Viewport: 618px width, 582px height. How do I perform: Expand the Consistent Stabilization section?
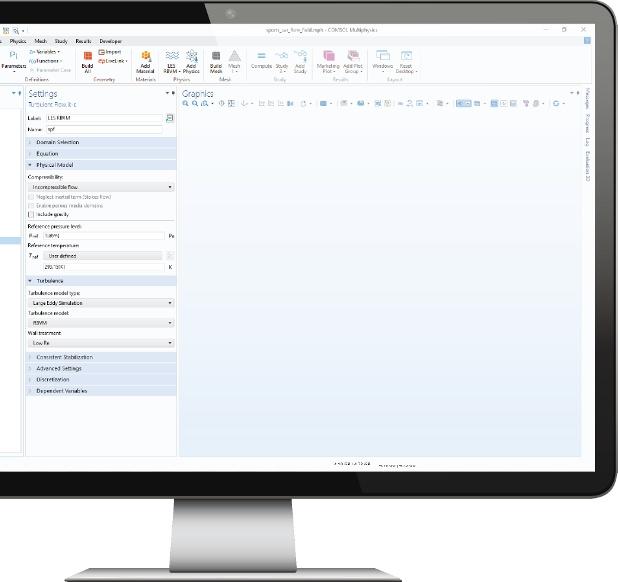pos(101,357)
